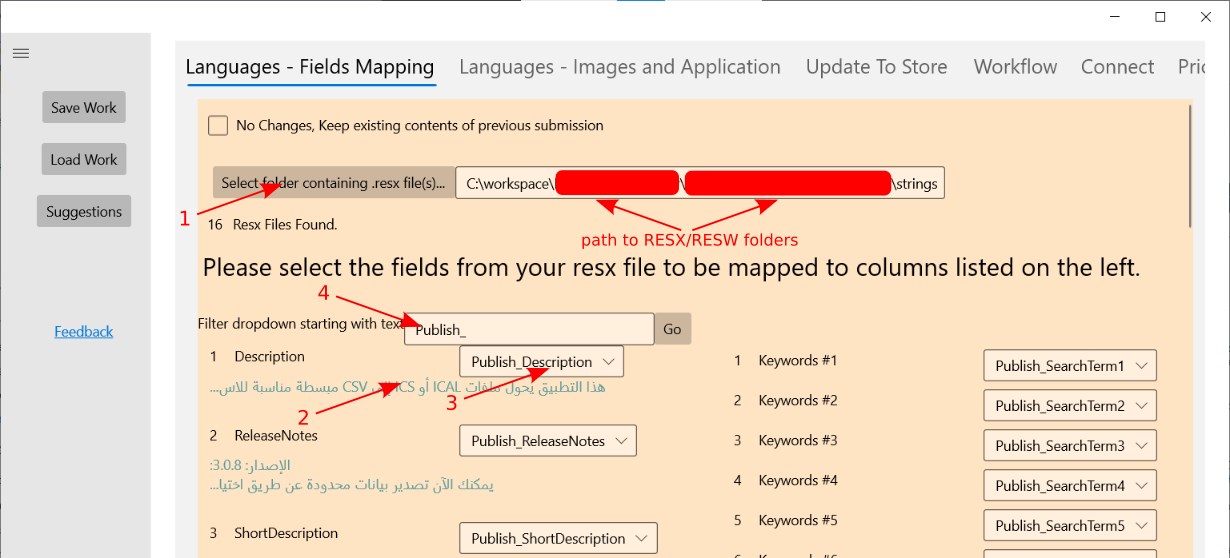Viewport: 1230px width, 558px height.
Task: Open the Update To Store tab
Action: click(876, 67)
